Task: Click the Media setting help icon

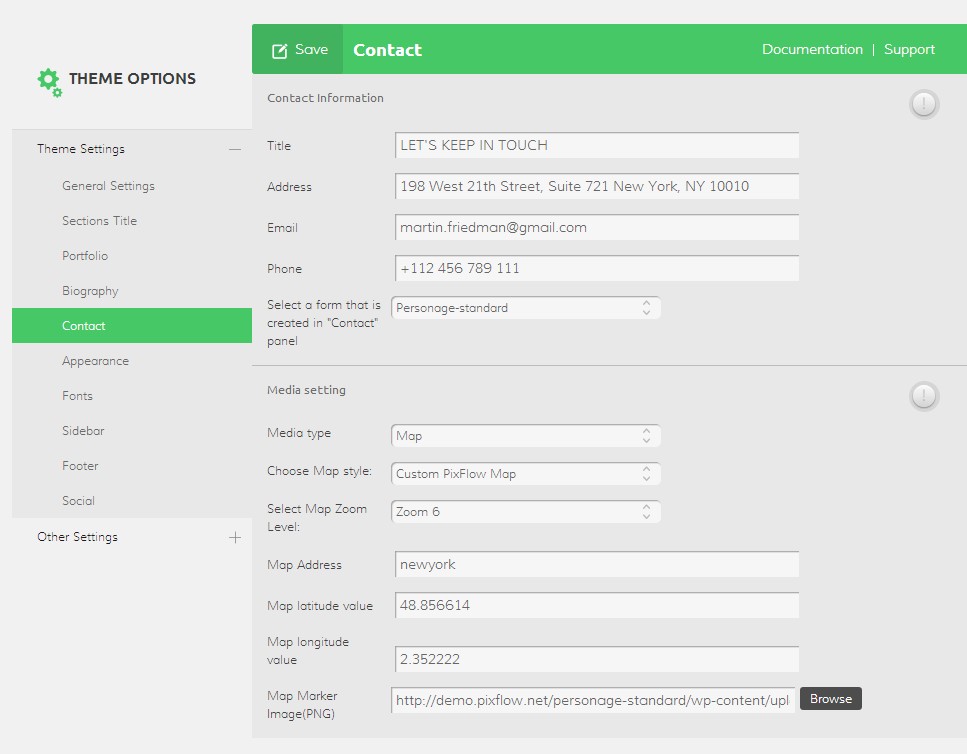Action: tap(924, 396)
